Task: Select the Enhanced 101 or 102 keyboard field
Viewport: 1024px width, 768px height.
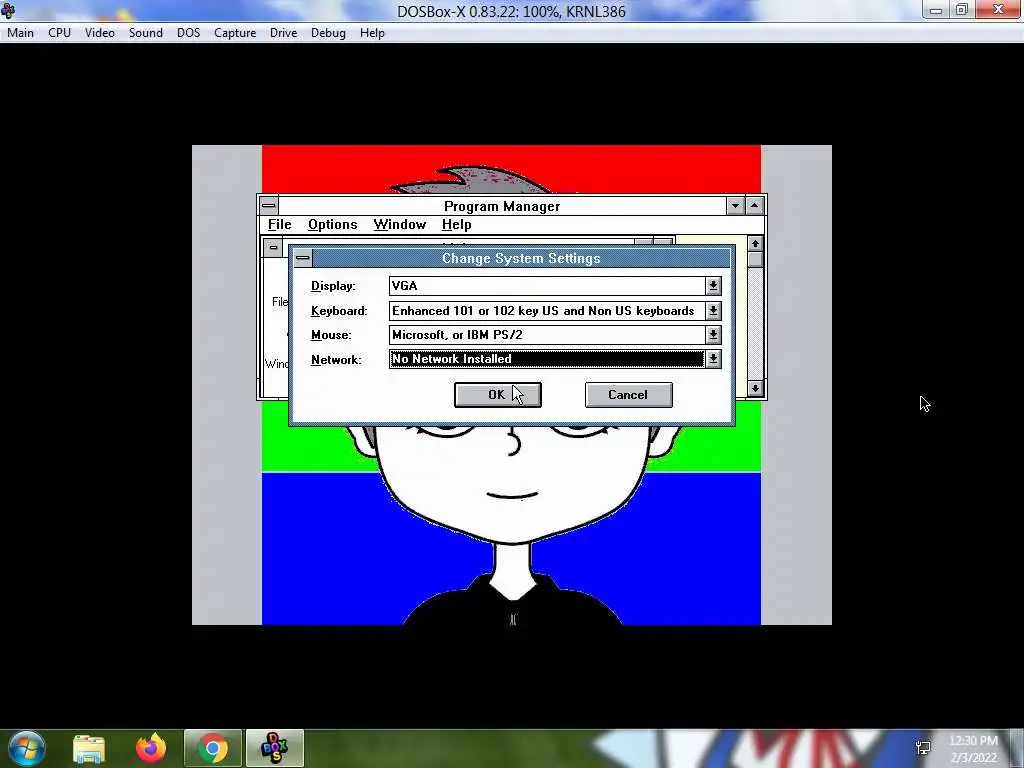Action: (x=547, y=311)
